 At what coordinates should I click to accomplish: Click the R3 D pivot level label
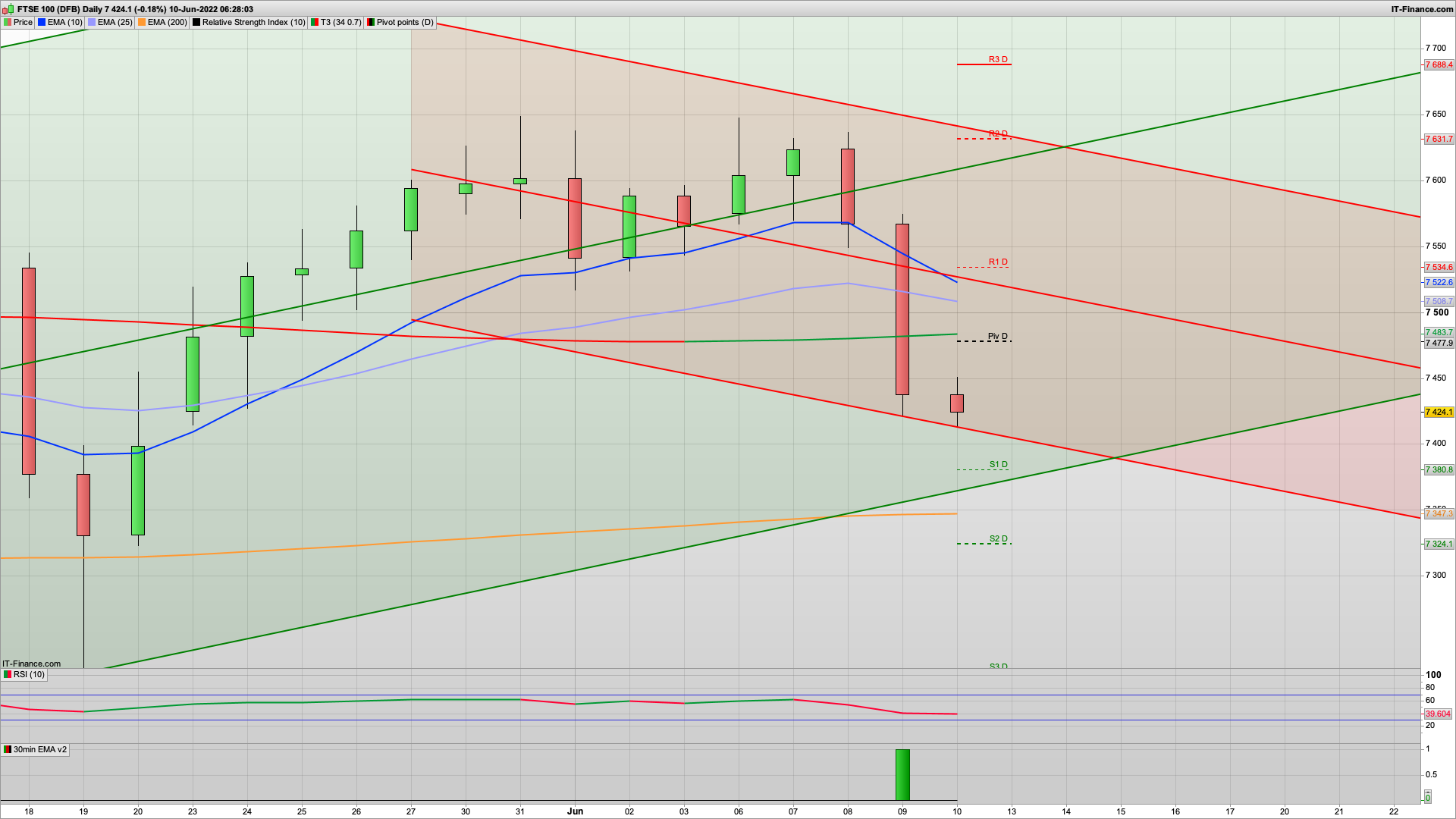(998, 59)
